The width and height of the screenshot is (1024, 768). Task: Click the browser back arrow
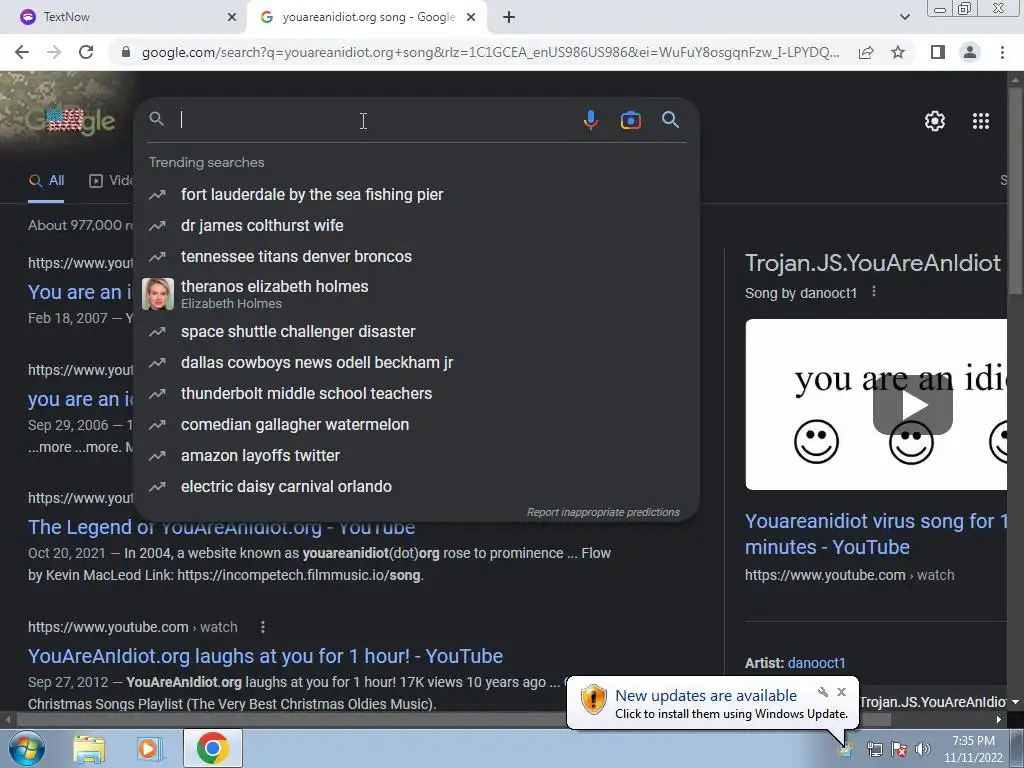[x=22, y=52]
